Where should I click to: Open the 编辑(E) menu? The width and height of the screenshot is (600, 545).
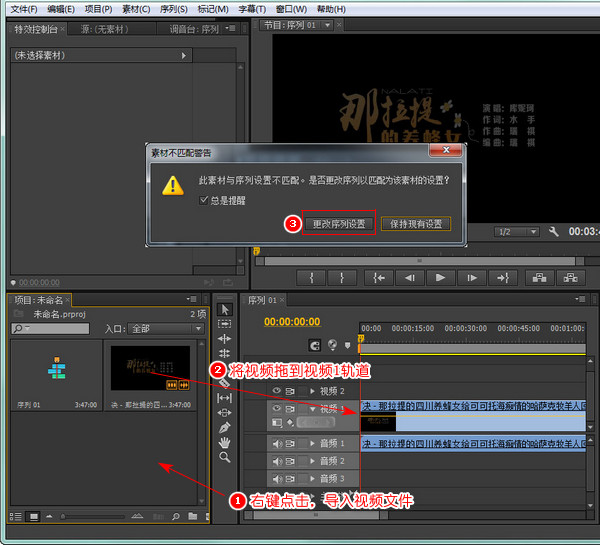point(61,9)
